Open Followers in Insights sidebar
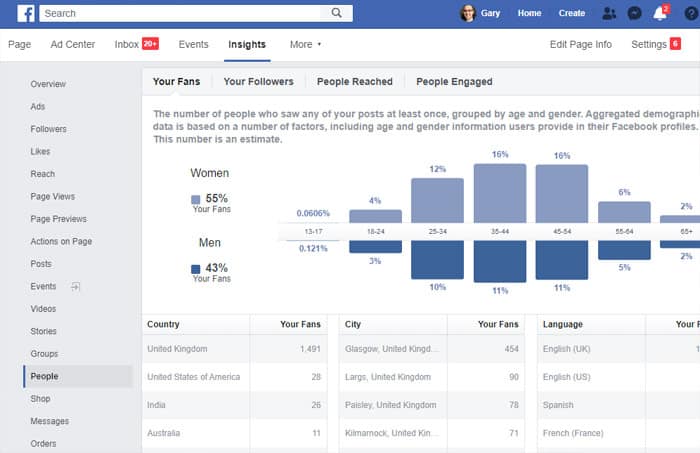This screenshot has width=700, height=453. point(48,129)
